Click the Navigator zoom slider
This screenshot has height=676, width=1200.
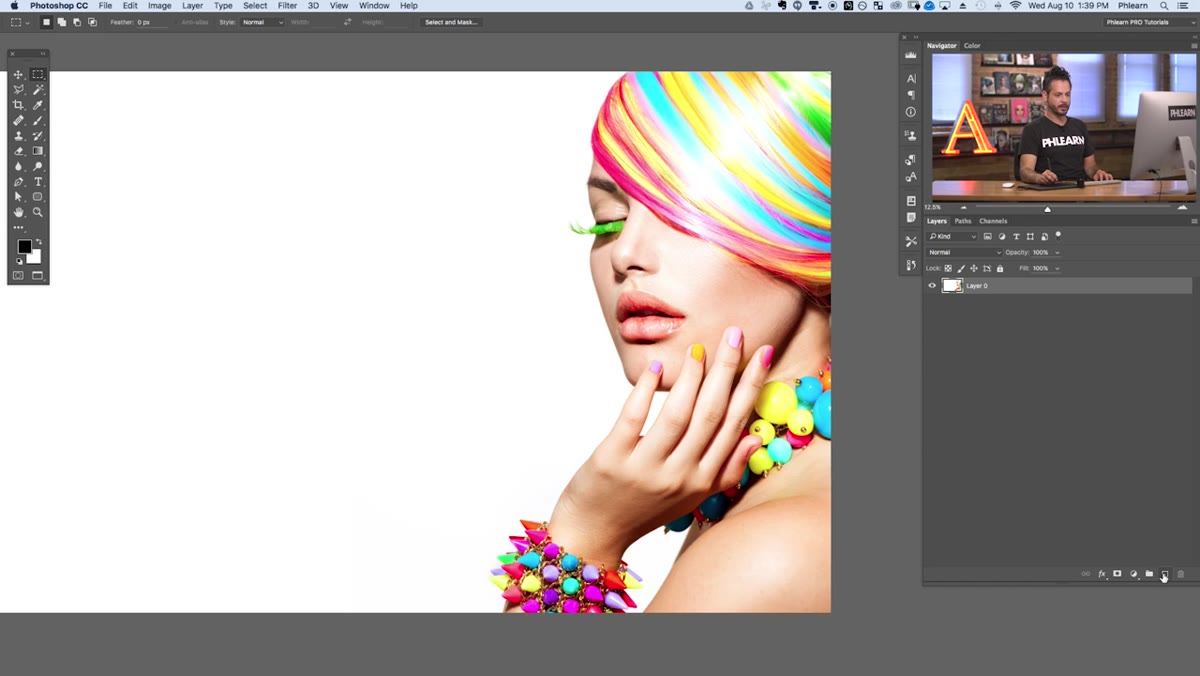tap(1048, 208)
